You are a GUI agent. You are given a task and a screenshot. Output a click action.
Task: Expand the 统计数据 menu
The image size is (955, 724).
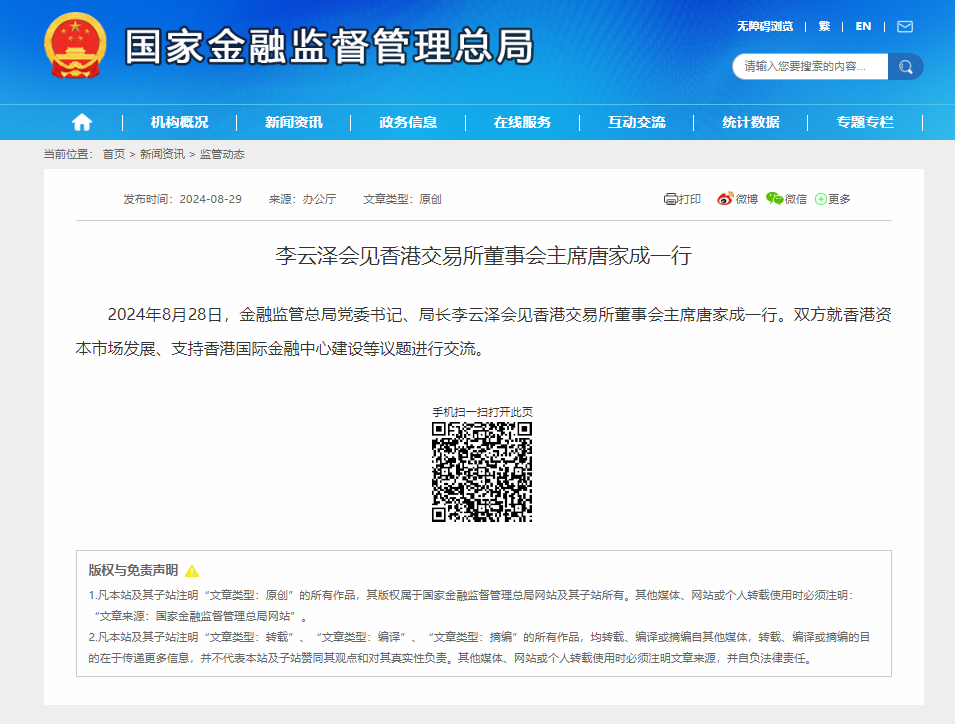(x=751, y=122)
